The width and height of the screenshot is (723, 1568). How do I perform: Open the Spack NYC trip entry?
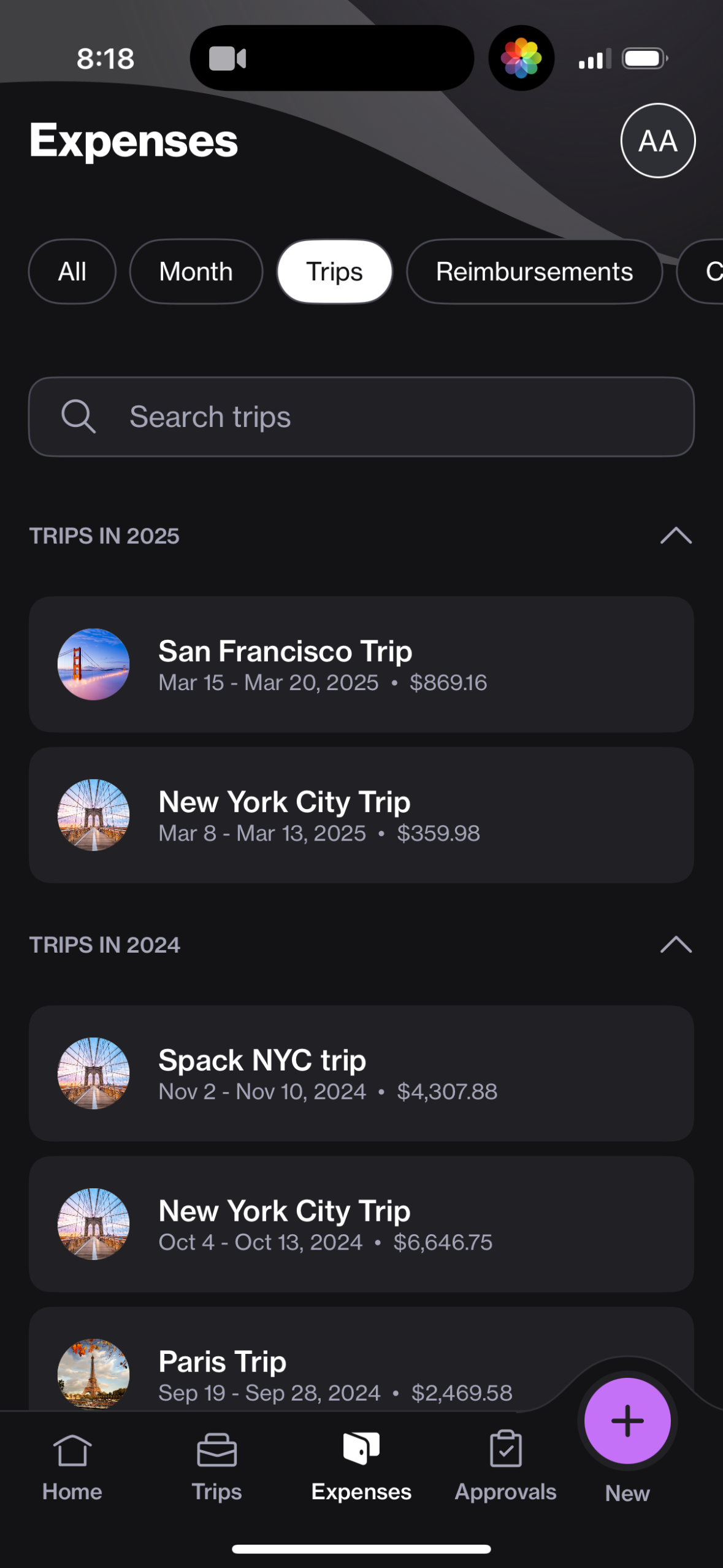pos(361,1073)
